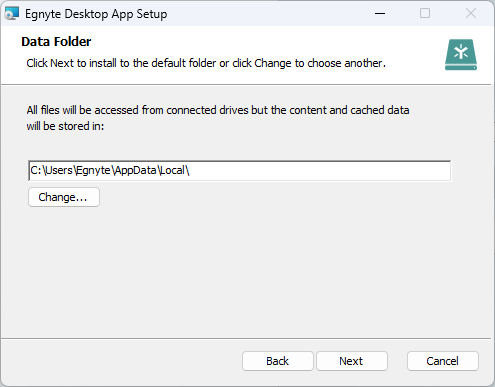Click the greyed-out maximize button

[x=425, y=13]
